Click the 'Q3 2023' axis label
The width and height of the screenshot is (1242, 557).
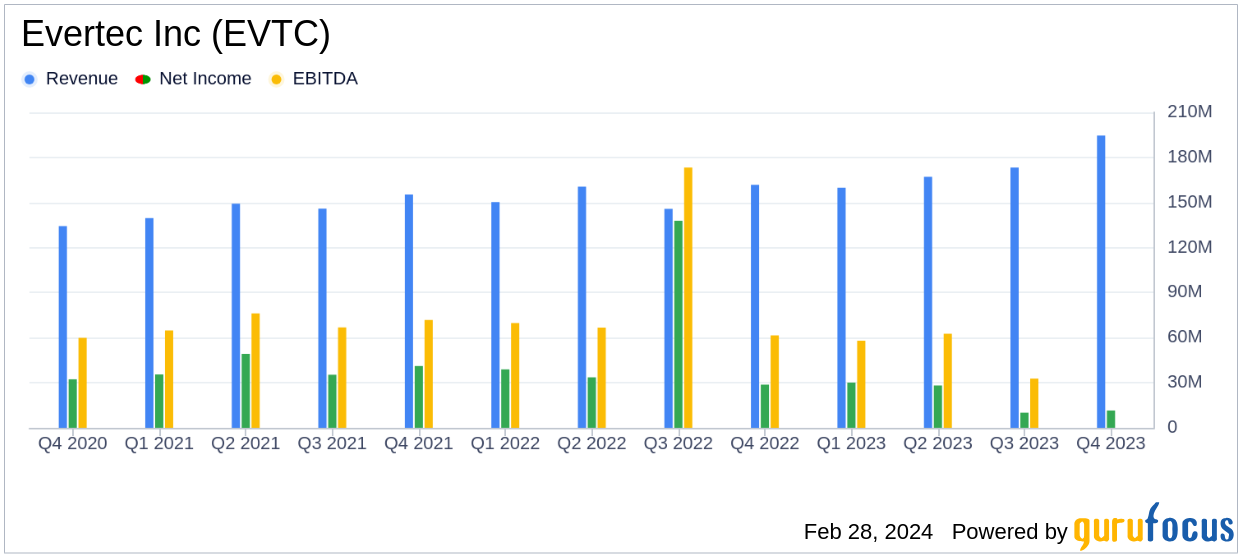(x=1024, y=444)
